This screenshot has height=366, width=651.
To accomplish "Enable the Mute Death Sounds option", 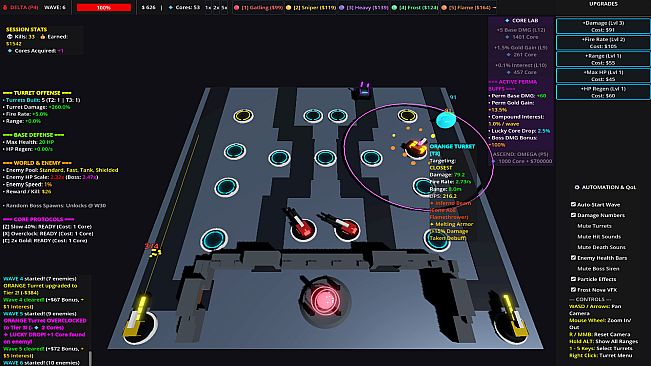I will 601,247.
